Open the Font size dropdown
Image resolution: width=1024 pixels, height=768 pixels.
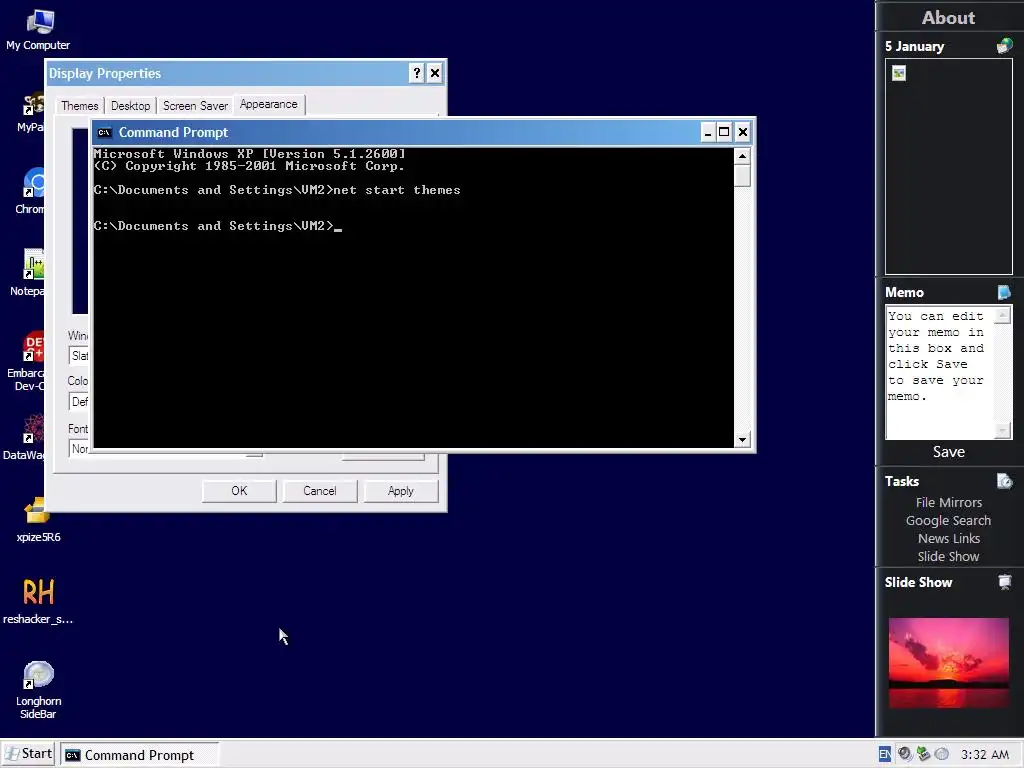point(79,449)
